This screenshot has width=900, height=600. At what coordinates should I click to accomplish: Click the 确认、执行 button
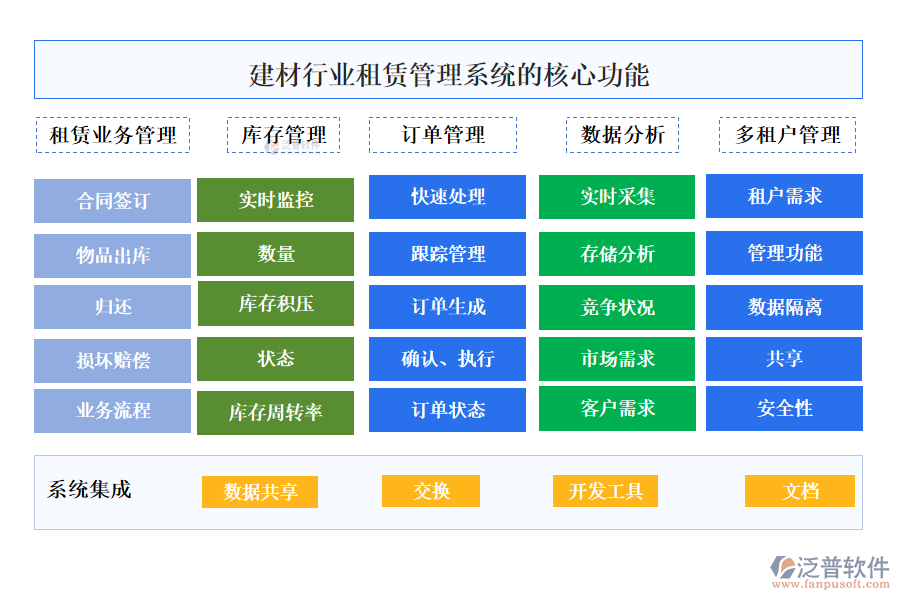coord(447,359)
